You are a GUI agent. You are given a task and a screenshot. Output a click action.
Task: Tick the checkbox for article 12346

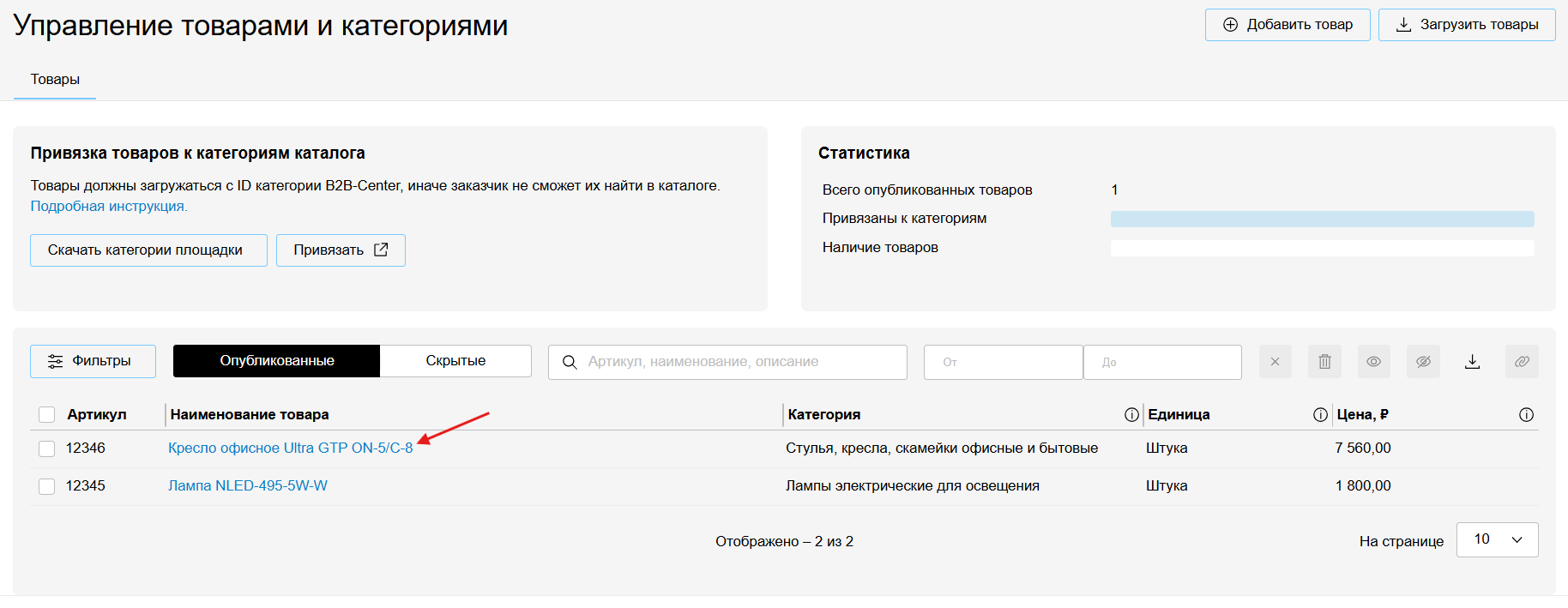(47, 448)
